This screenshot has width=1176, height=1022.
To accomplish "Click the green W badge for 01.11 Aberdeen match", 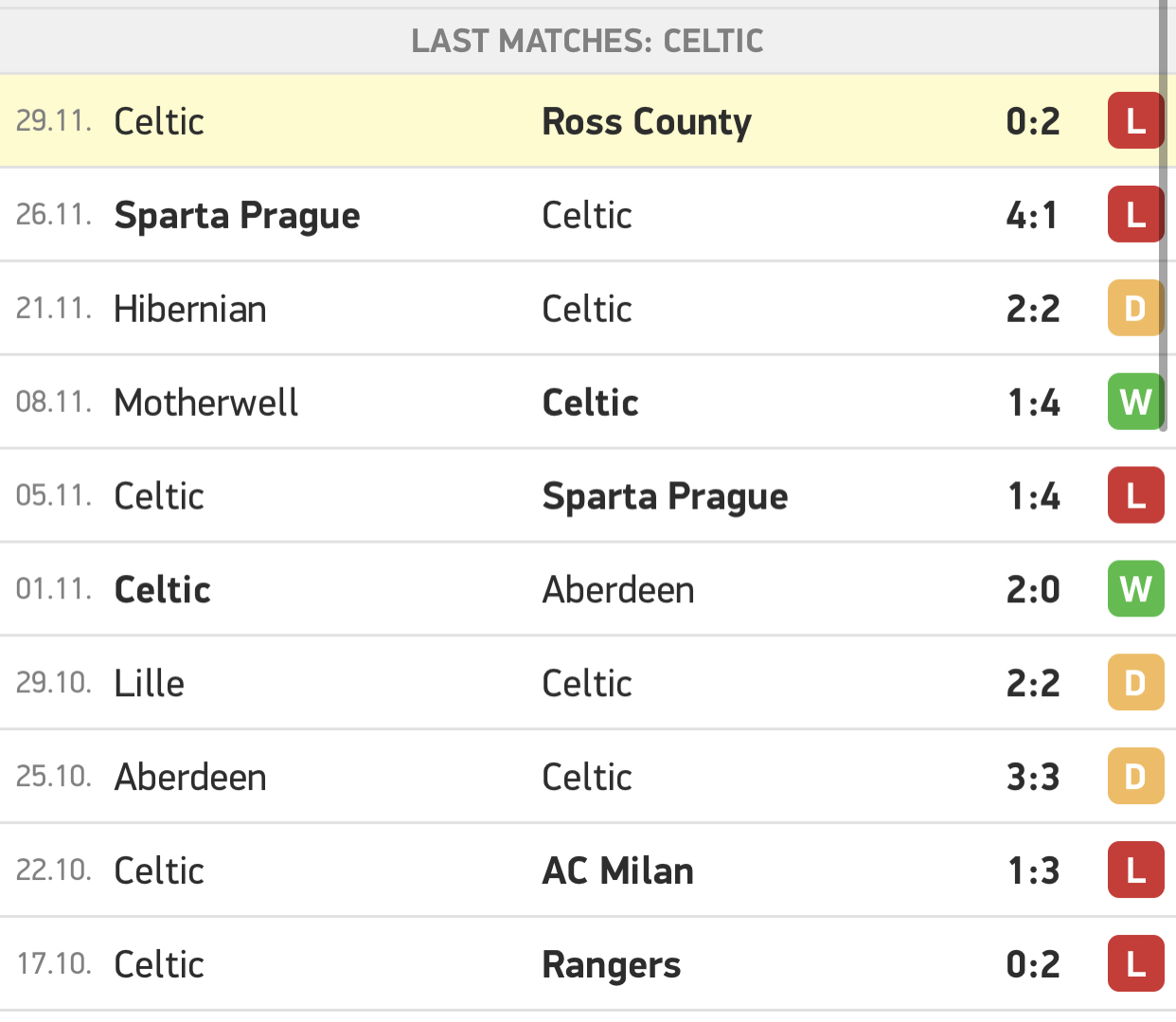I will coord(1135,589).
